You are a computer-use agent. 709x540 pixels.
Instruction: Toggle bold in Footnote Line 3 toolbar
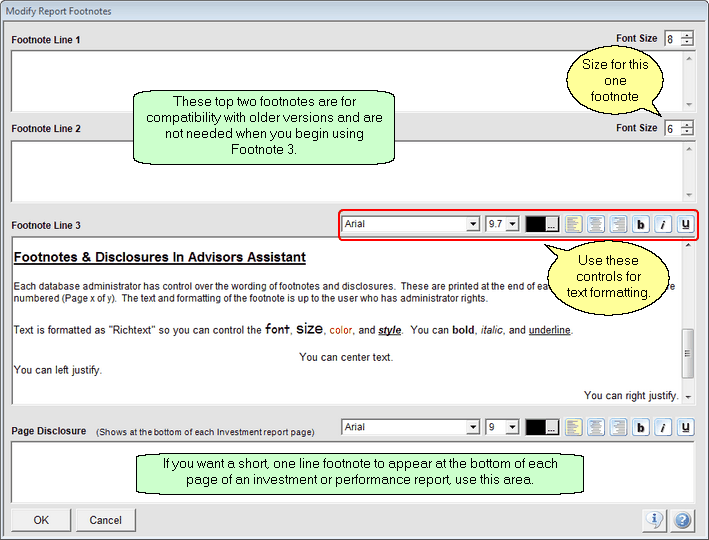641,225
